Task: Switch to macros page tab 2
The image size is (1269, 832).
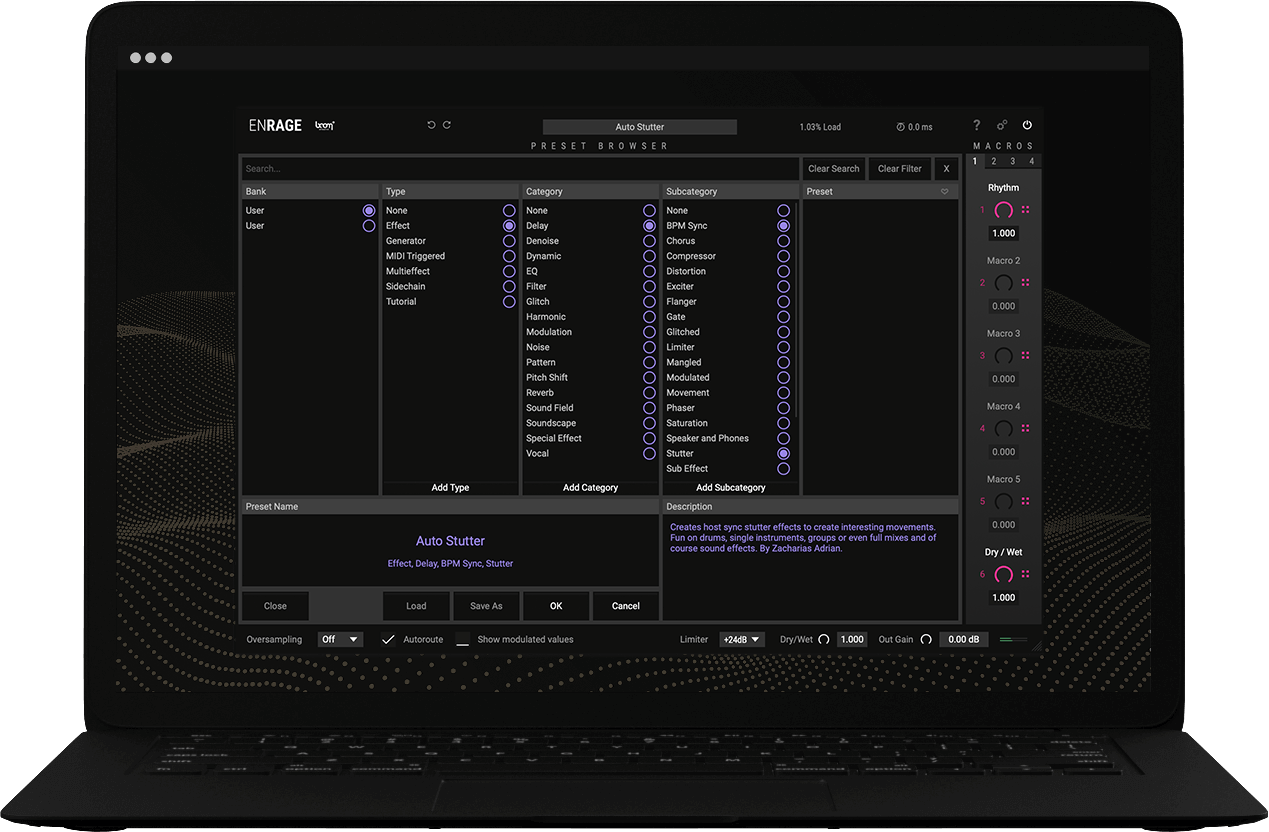Action: click(x=994, y=161)
